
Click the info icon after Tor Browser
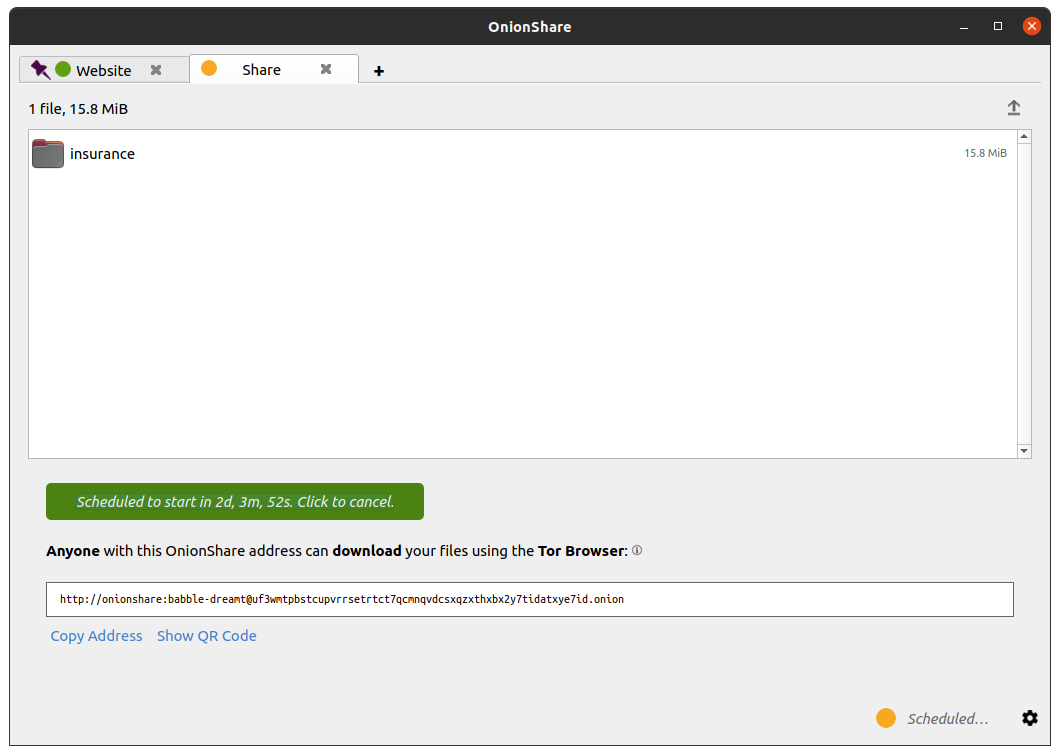(x=637, y=551)
